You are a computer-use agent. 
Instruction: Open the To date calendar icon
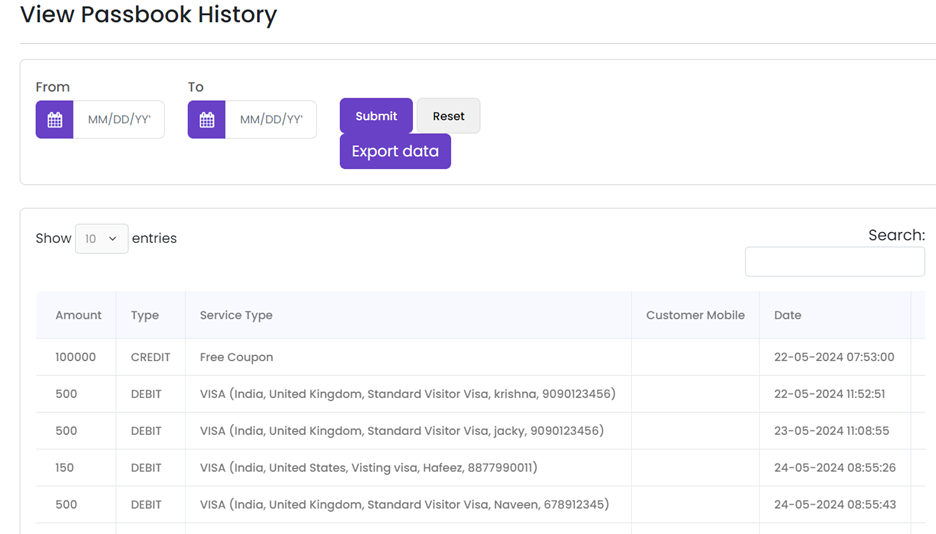tap(207, 119)
